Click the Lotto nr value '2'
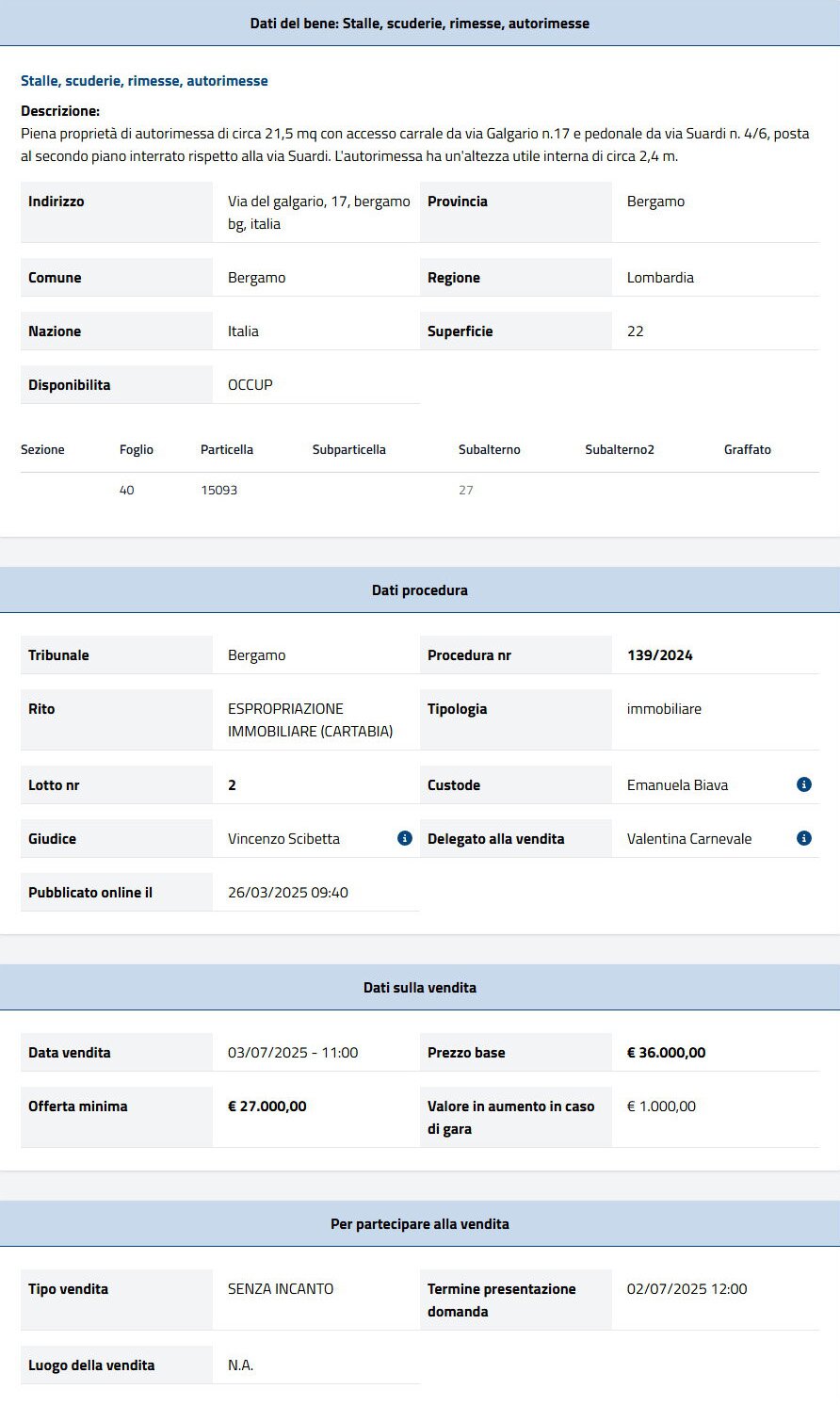Viewport: 840px width, 1405px height. pyautogui.click(x=232, y=785)
